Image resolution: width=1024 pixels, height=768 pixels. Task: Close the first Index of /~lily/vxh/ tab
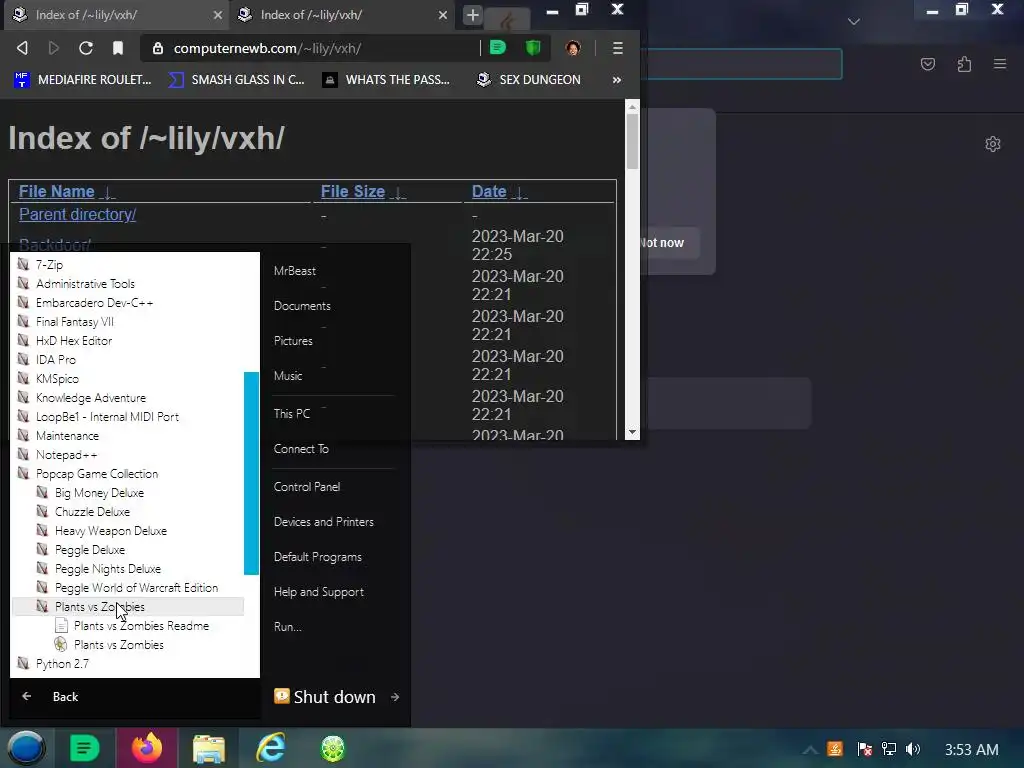pos(217,15)
